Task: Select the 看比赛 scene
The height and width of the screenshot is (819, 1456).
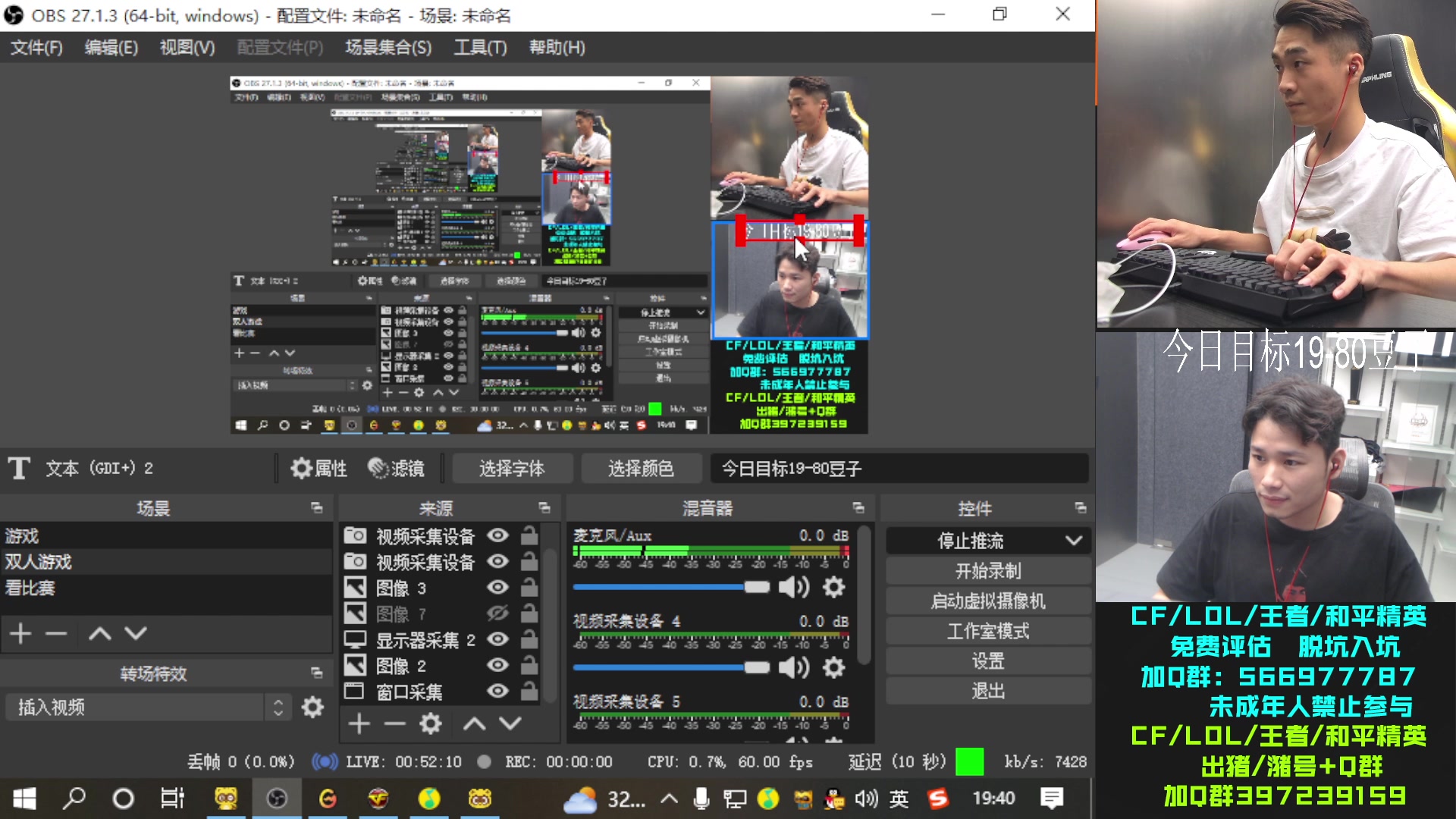Action: [x=166, y=588]
